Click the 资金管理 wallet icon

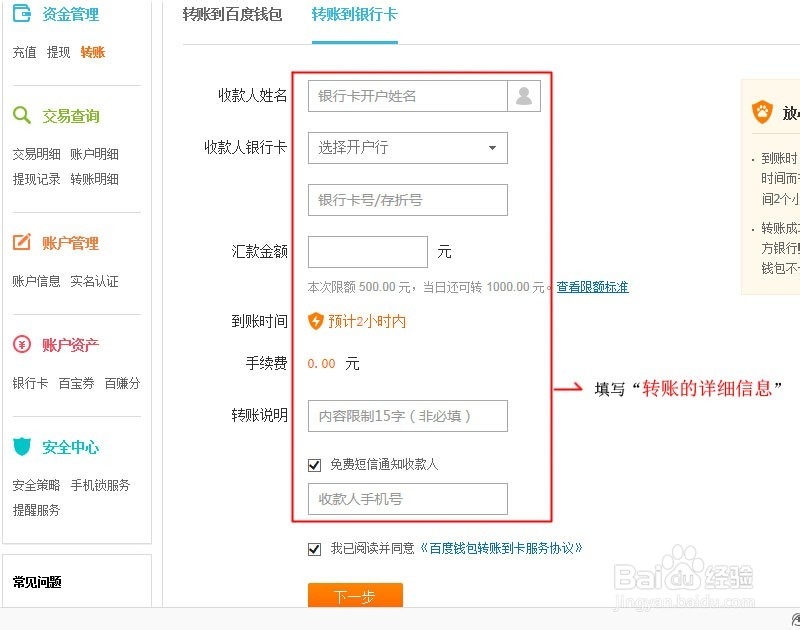tap(24, 14)
